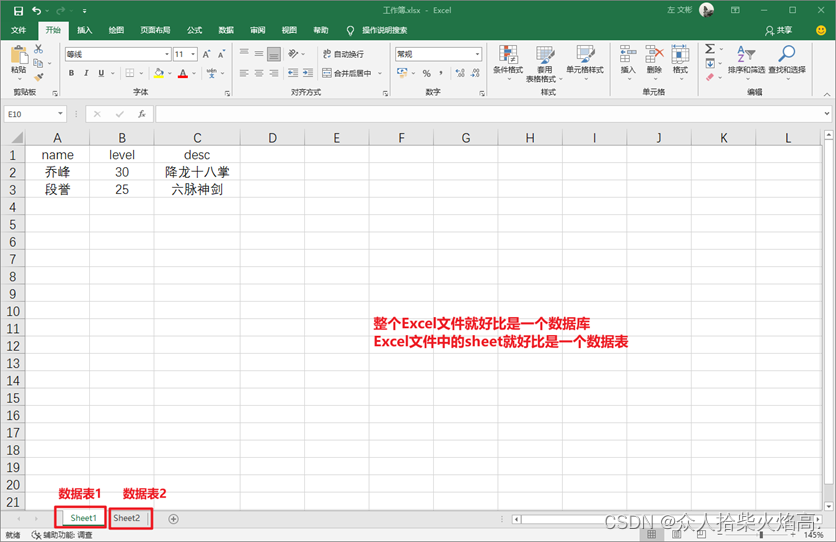Screen dimensions: 836x542
Task: Switch to 数据 ribbon tab
Action: pos(226,30)
